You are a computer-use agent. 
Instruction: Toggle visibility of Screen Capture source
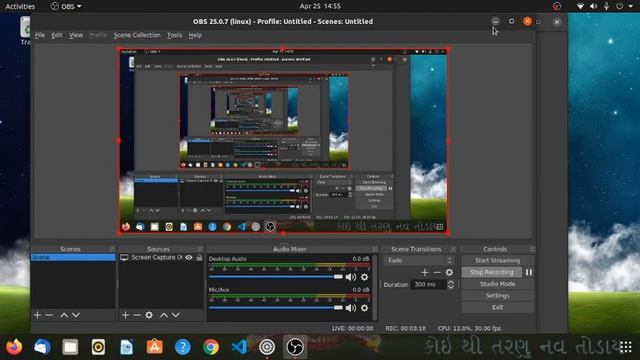click(189, 258)
